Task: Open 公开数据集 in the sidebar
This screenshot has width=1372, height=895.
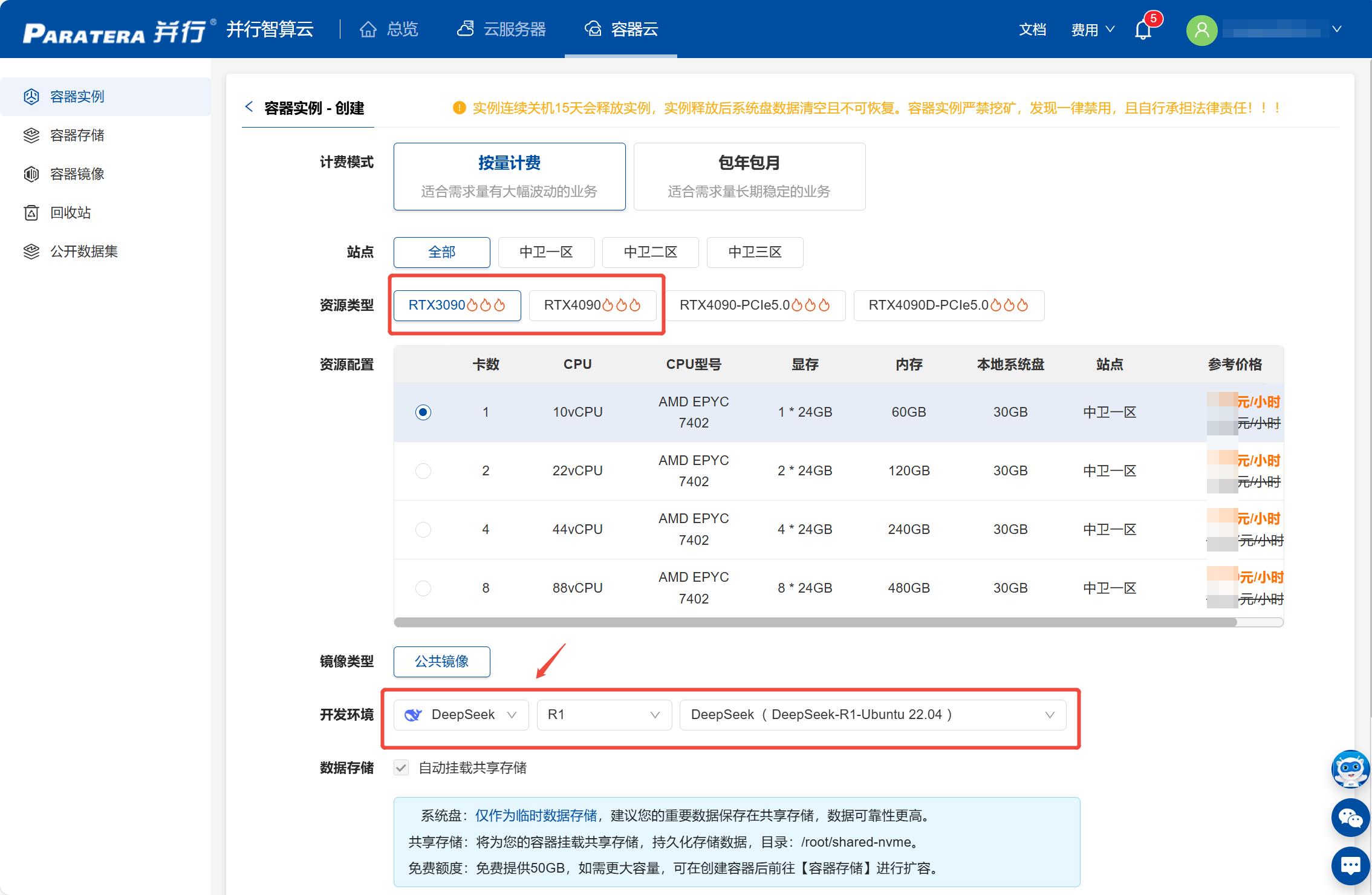Action: tap(106, 252)
